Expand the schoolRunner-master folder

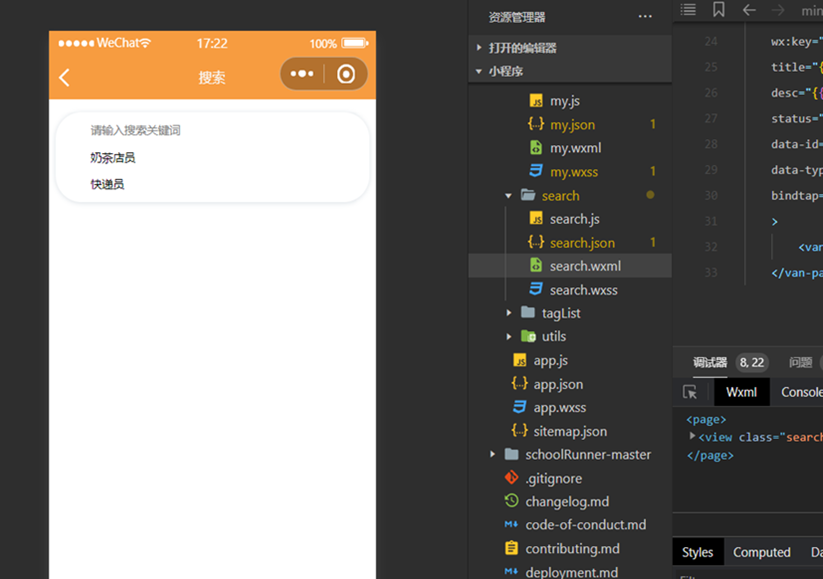click(493, 454)
